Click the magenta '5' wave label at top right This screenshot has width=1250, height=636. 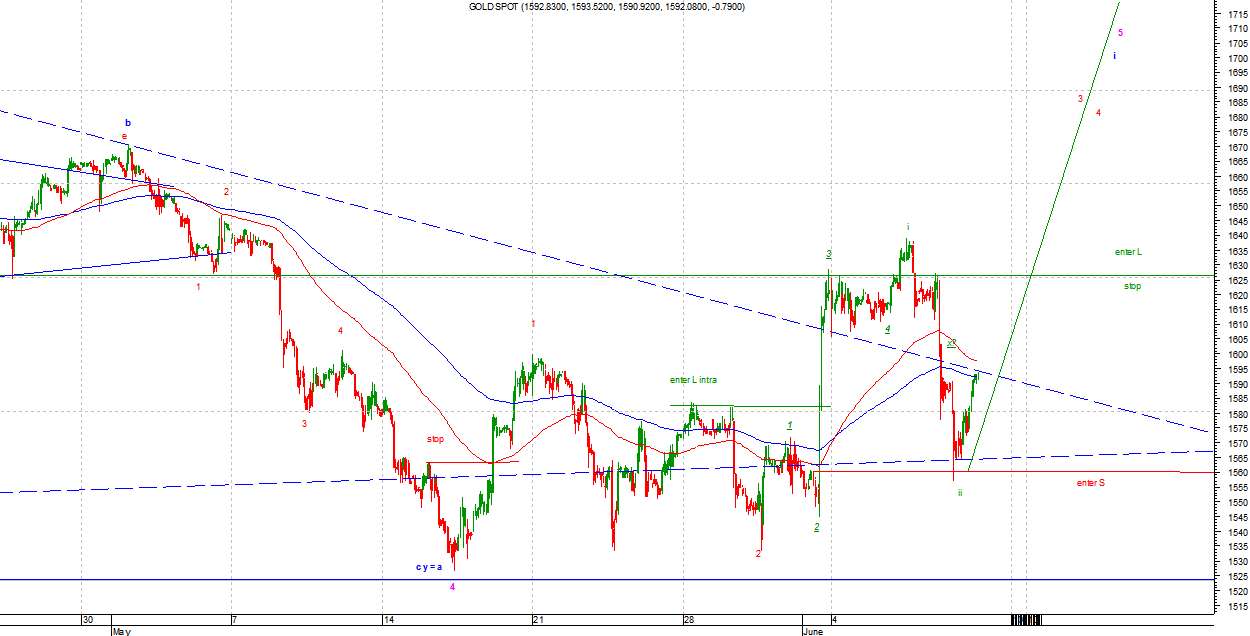[x=1120, y=33]
